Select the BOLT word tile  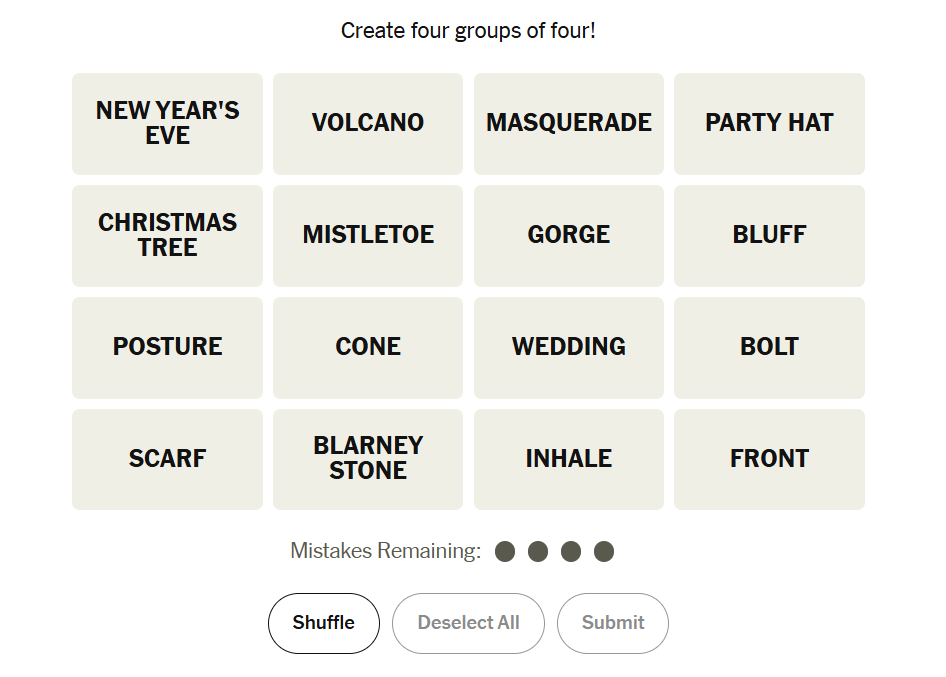click(x=769, y=347)
